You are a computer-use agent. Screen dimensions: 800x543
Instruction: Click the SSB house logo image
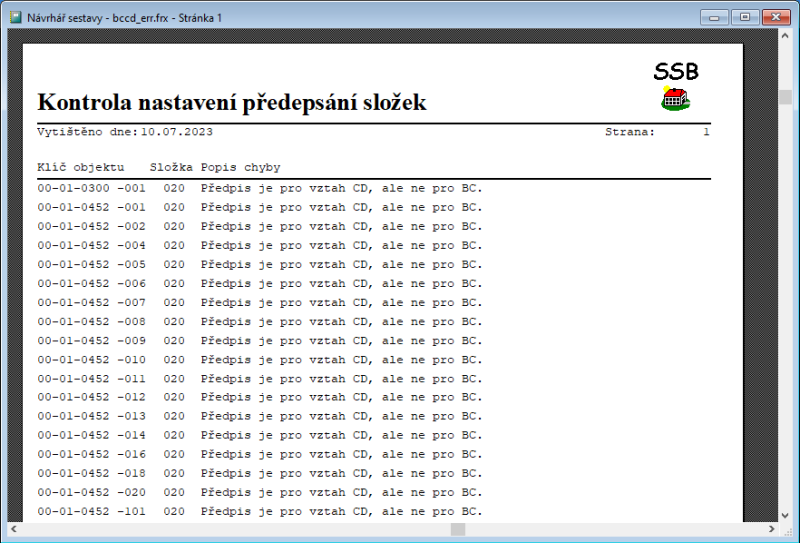pos(676,86)
